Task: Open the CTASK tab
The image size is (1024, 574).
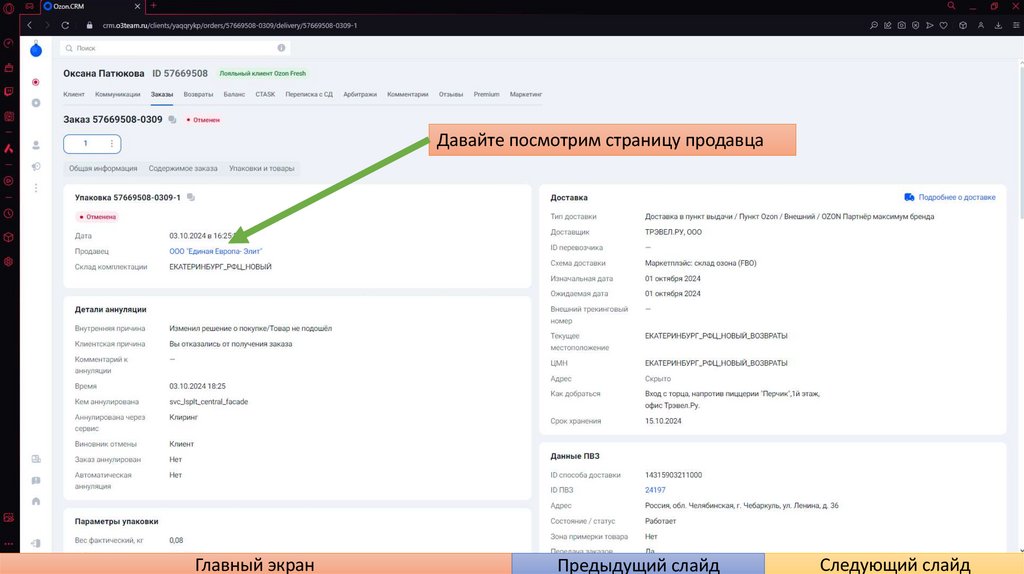Action: 265,94
